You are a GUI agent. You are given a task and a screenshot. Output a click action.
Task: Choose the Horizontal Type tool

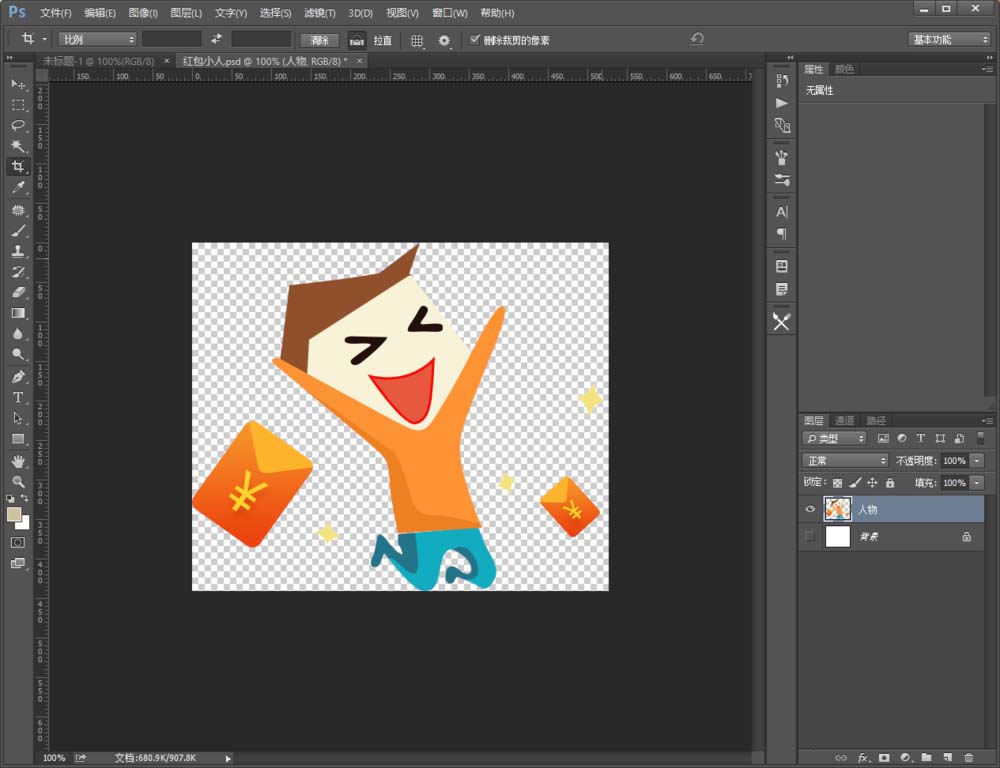coord(18,397)
